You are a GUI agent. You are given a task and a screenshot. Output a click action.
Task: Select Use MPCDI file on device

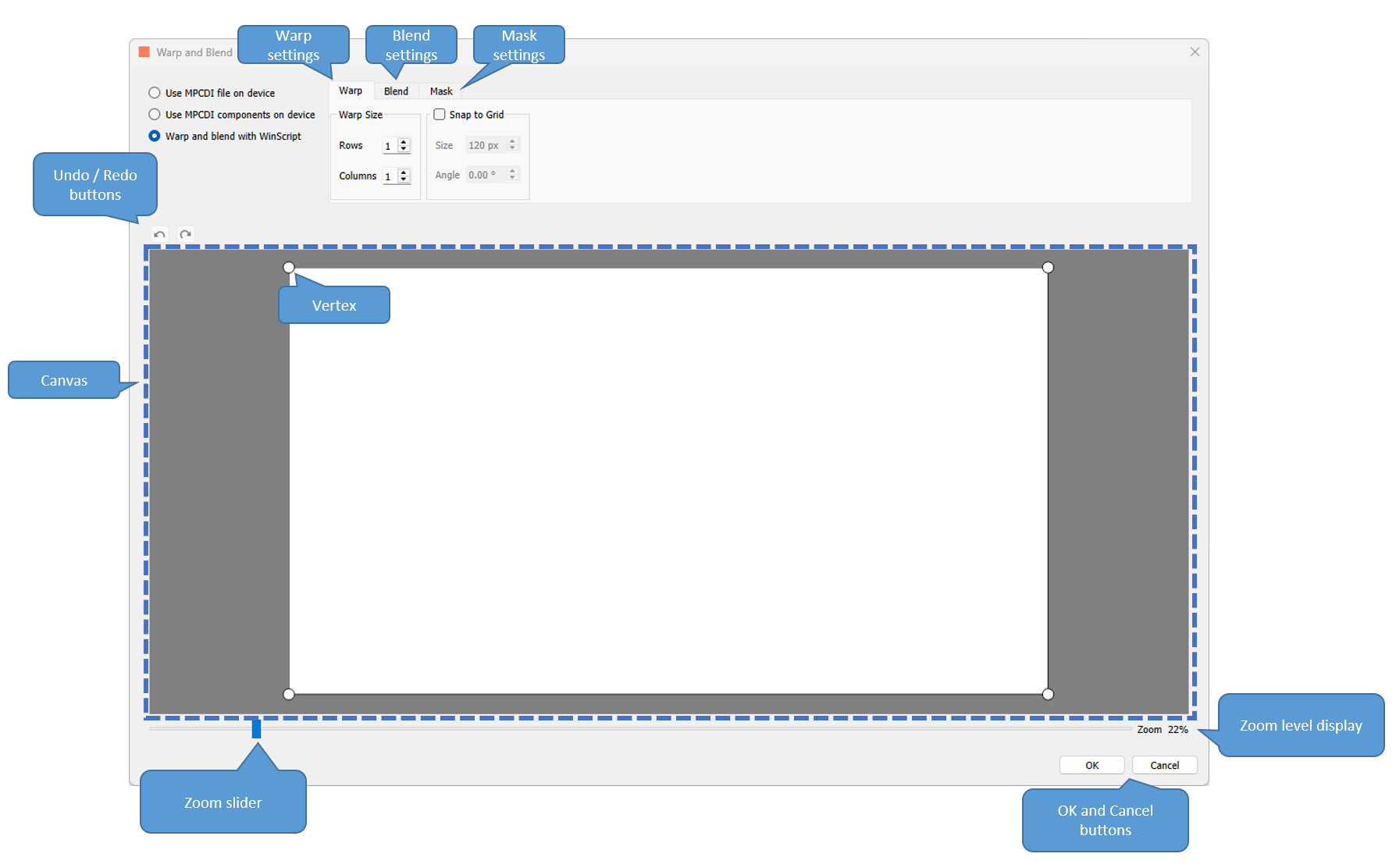tap(155, 93)
